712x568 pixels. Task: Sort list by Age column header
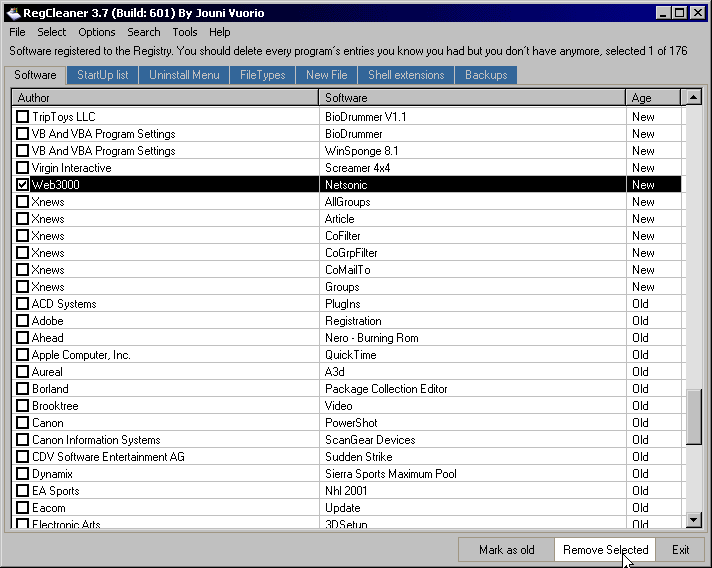coord(653,98)
